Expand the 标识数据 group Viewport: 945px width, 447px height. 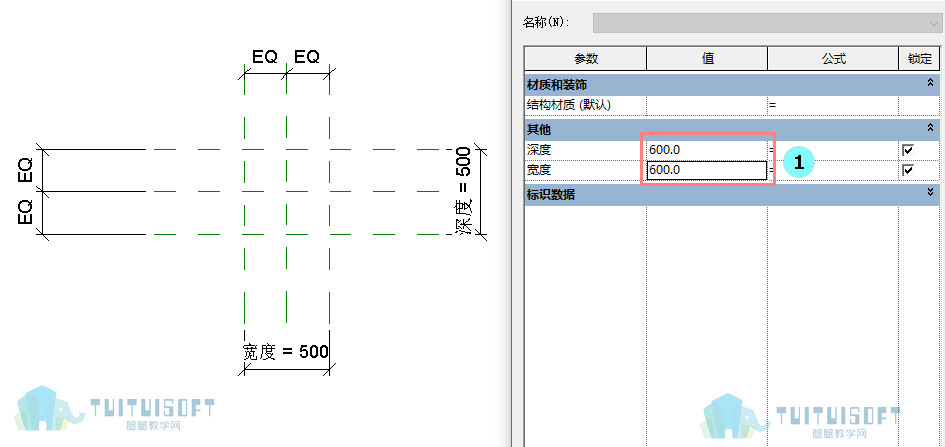[931, 192]
